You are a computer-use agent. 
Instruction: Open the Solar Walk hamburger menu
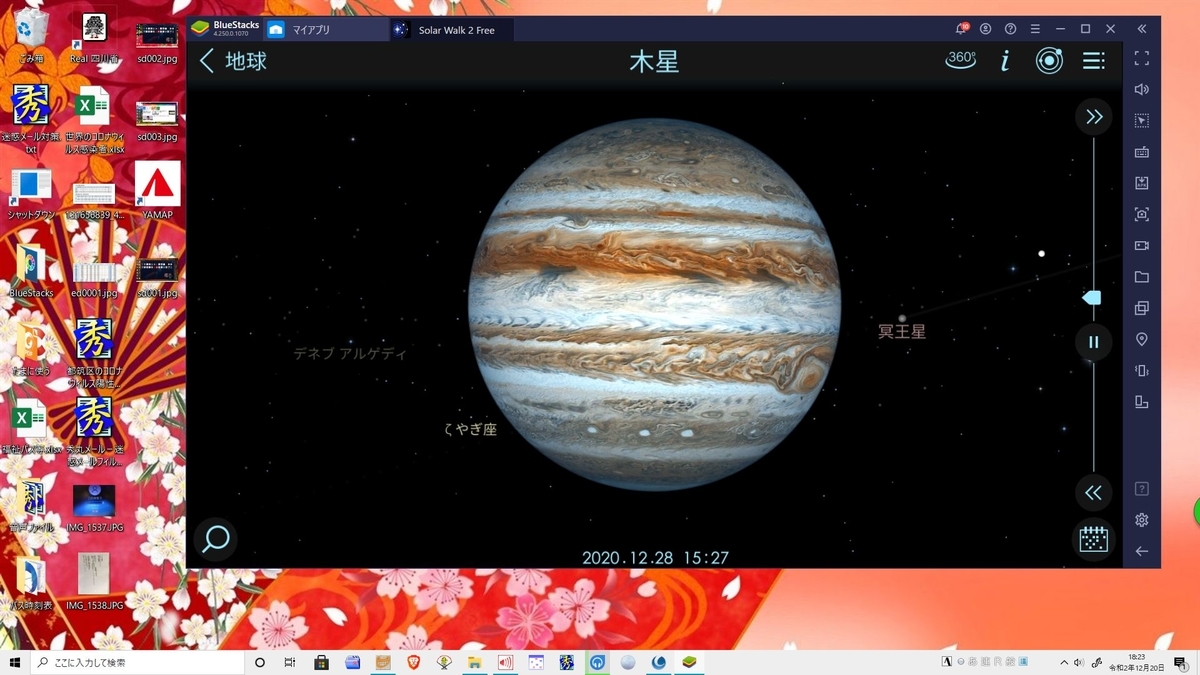point(1094,61)
